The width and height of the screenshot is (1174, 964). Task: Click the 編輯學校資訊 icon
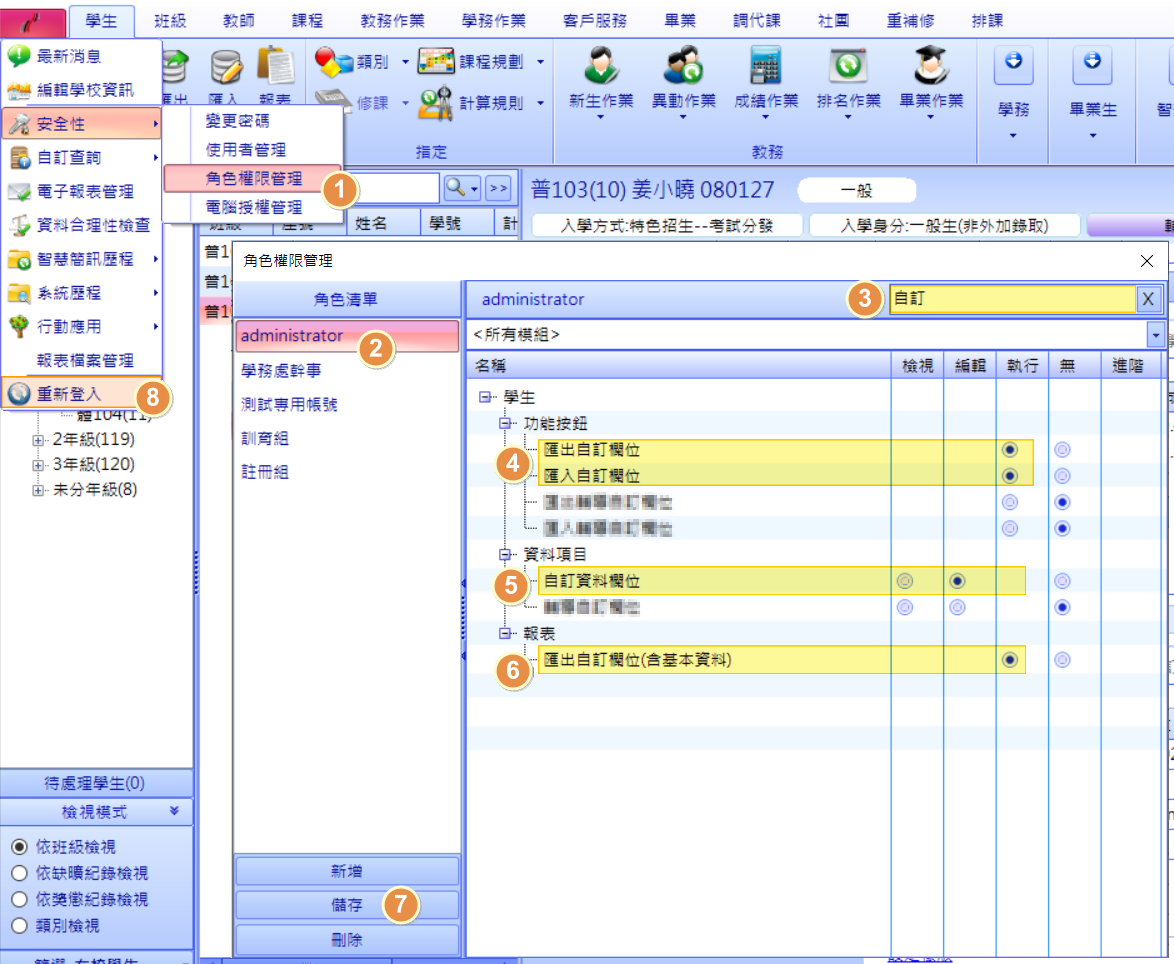19,91
